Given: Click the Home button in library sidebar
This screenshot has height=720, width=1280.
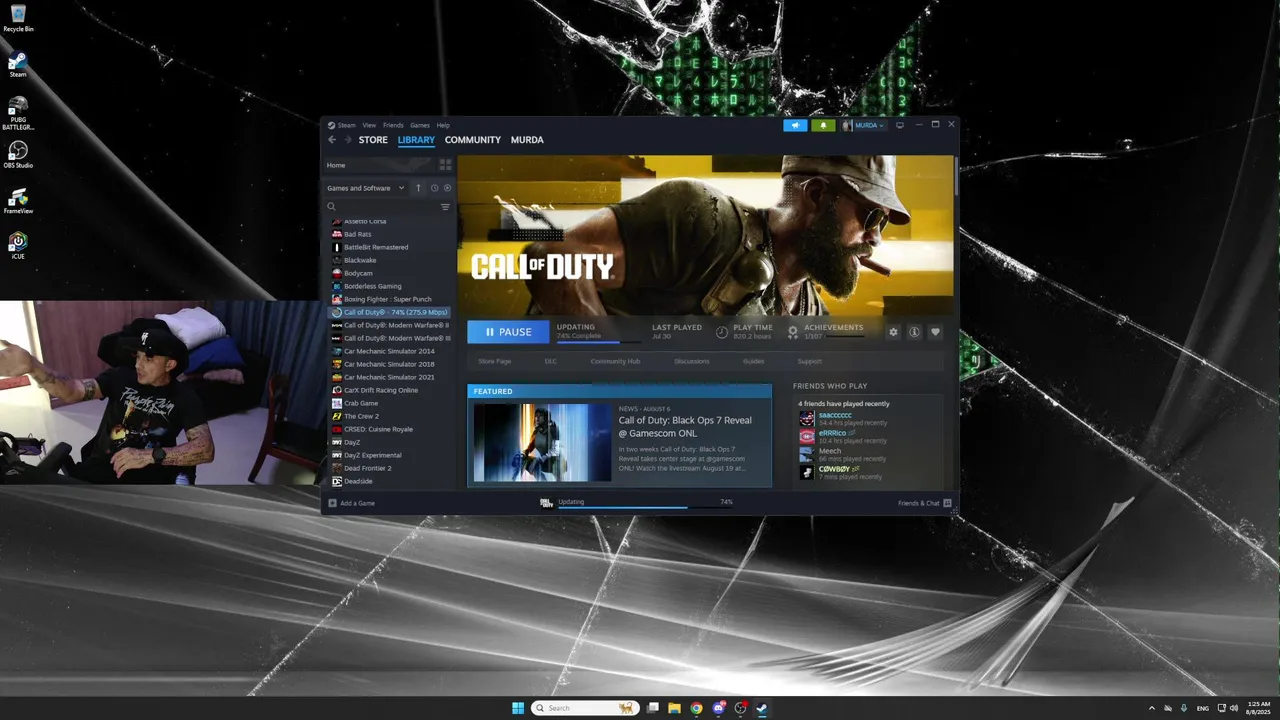Looking at the screenshot, I should 379,165.
